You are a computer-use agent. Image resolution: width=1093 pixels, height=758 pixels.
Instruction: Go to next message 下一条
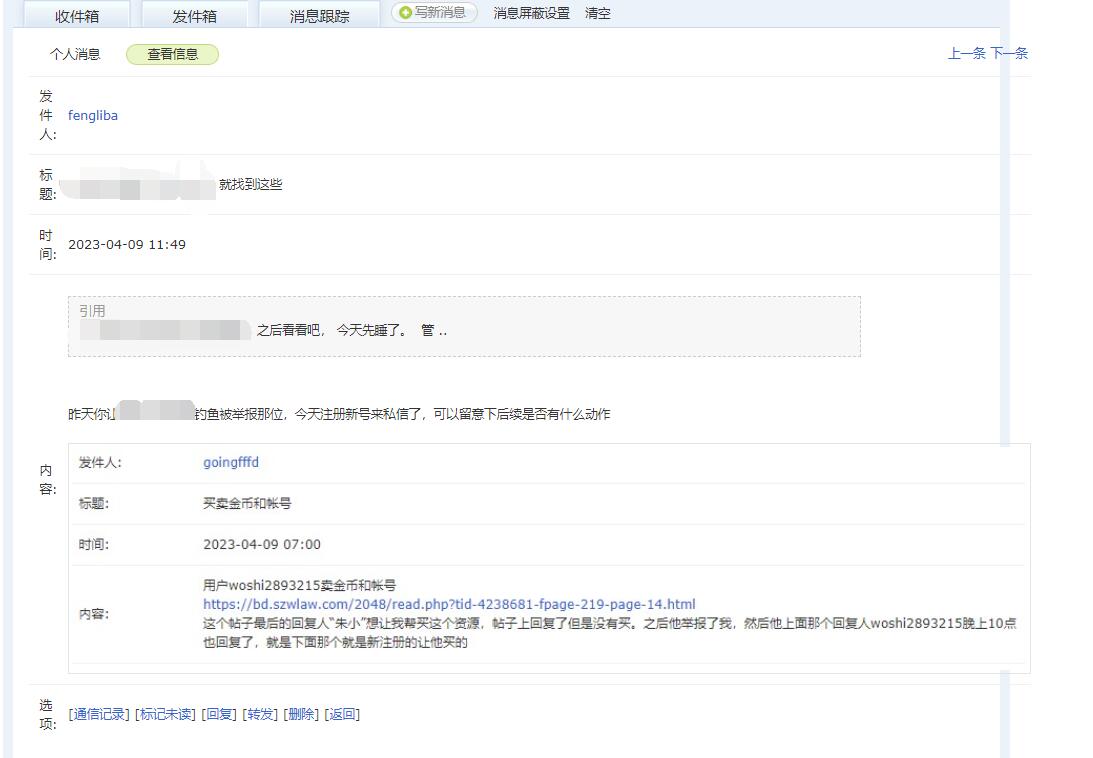coord(1009,53)
